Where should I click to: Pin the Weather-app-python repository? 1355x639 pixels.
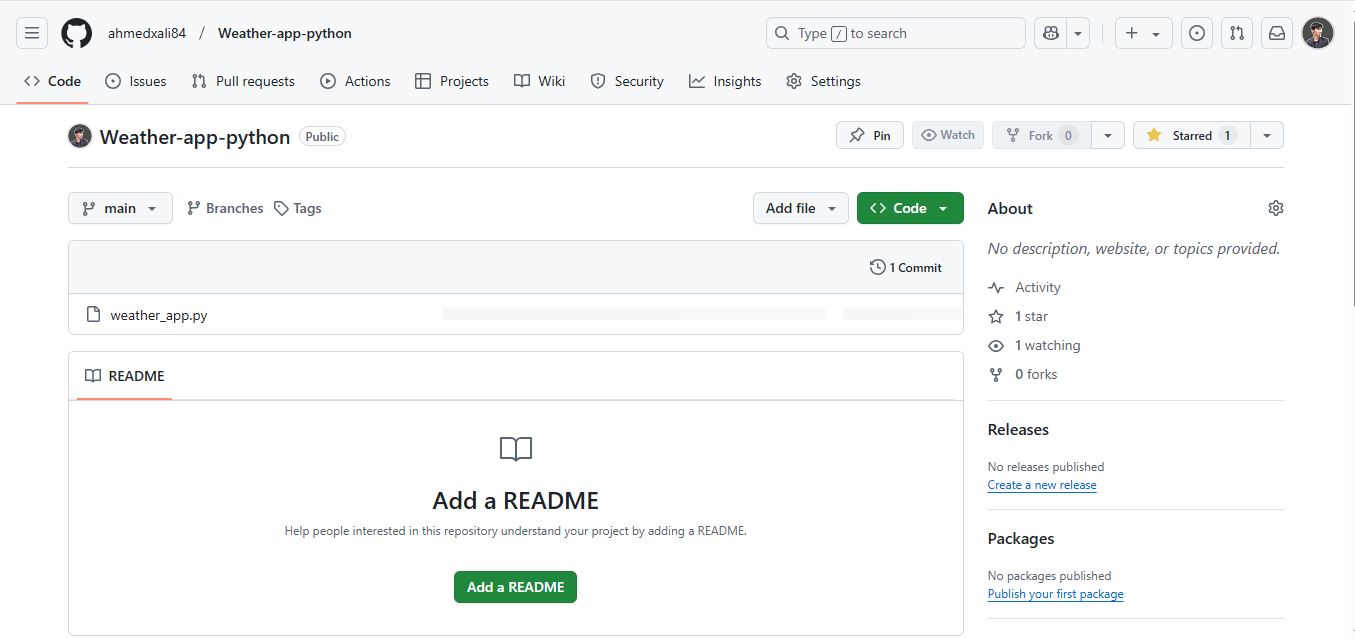(869, 135)
